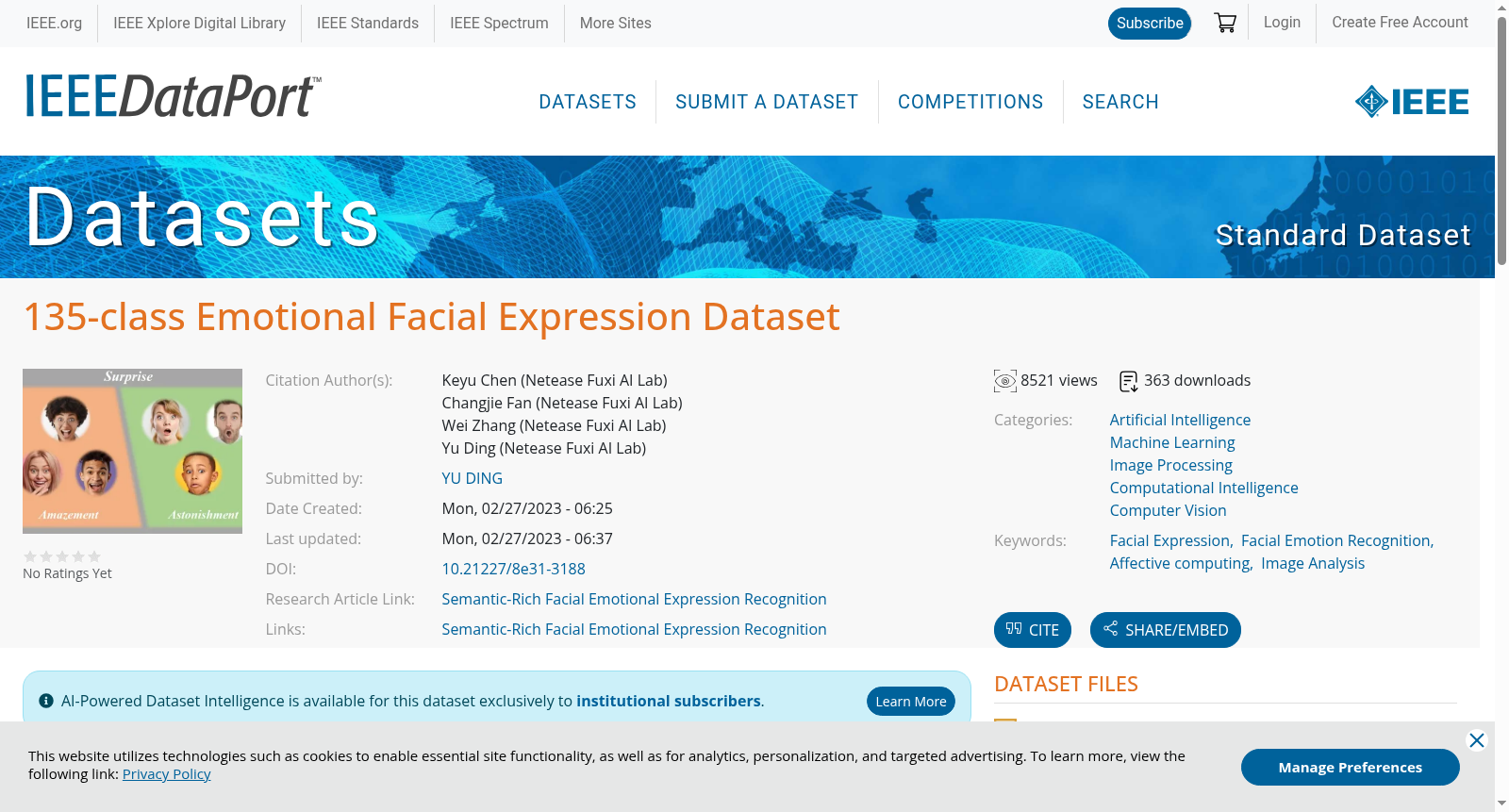Click the Facial Expression keyword

tap(1170, 540)
